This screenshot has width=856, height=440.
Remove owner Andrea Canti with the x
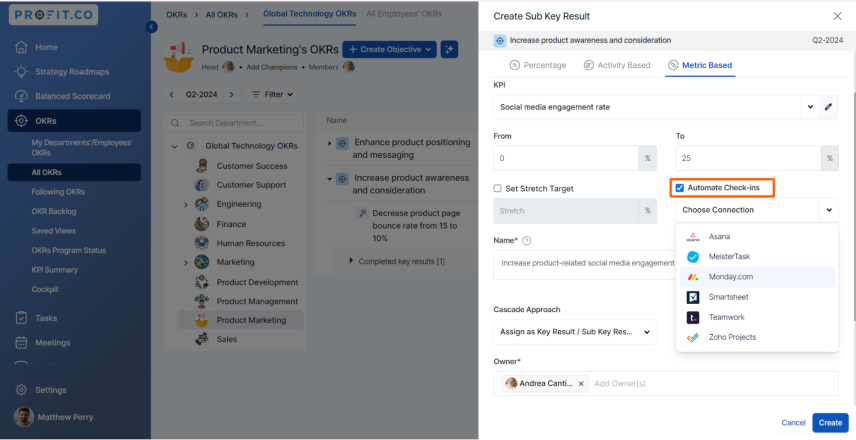pos(581,384)
